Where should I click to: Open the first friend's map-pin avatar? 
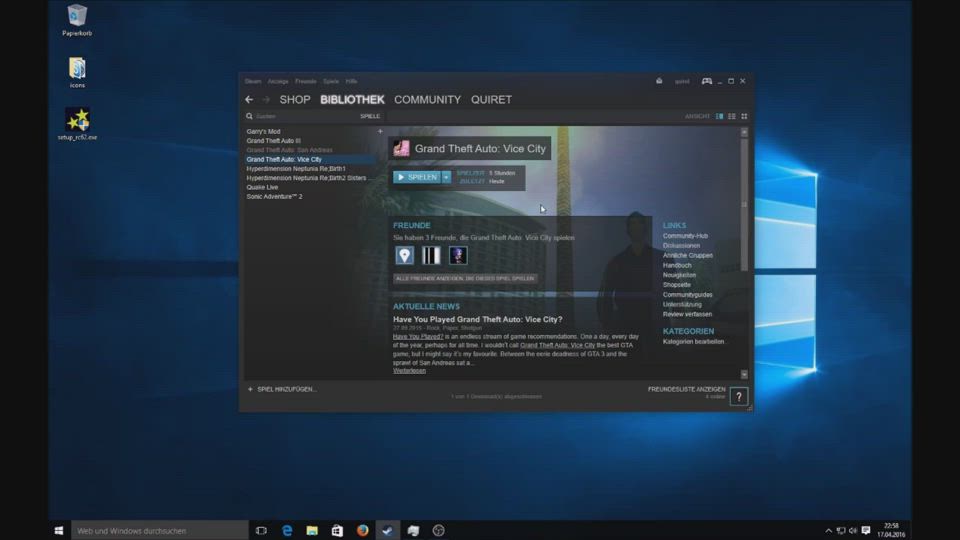[x=404, y=256]
